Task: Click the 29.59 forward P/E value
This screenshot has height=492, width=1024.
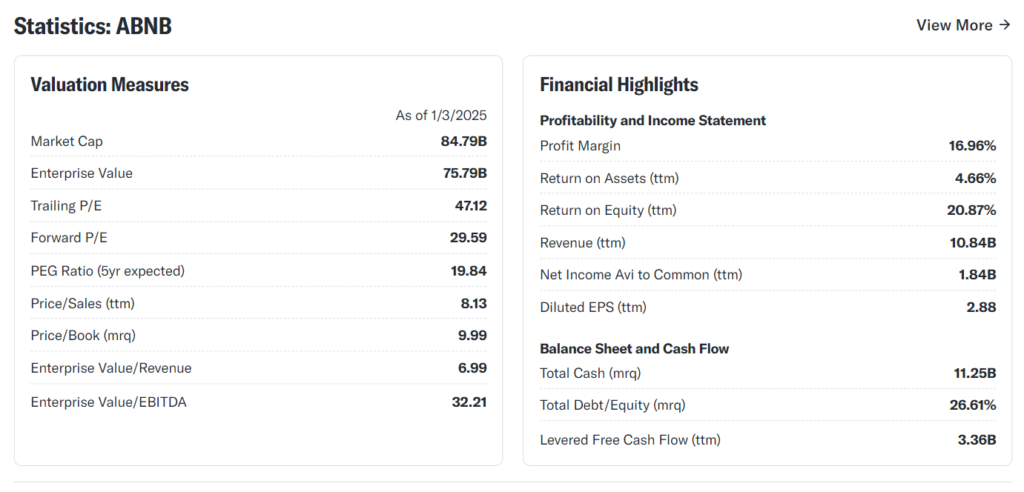Action: click(x=468, y=238)
